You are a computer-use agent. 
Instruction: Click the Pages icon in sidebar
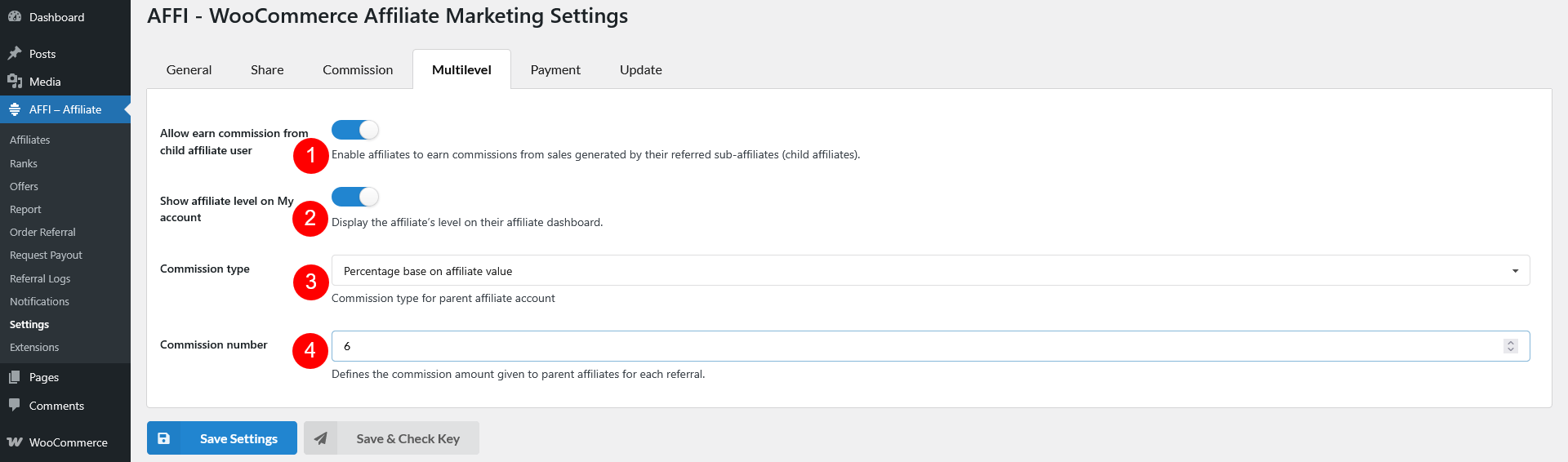tap(15, 377)
